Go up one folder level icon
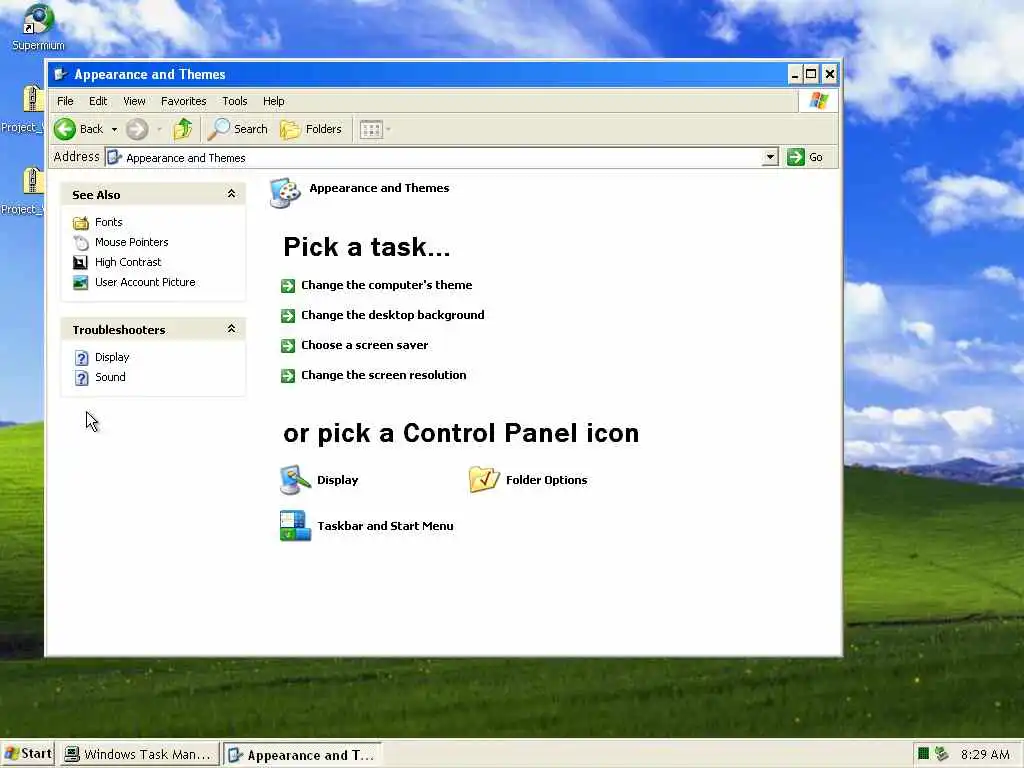 183,129
